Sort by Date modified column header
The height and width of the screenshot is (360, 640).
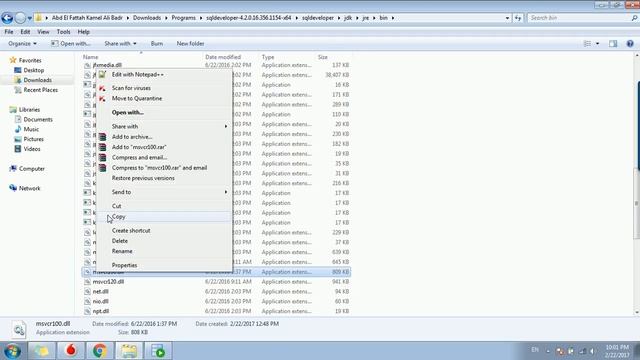[x=223, y=57]
